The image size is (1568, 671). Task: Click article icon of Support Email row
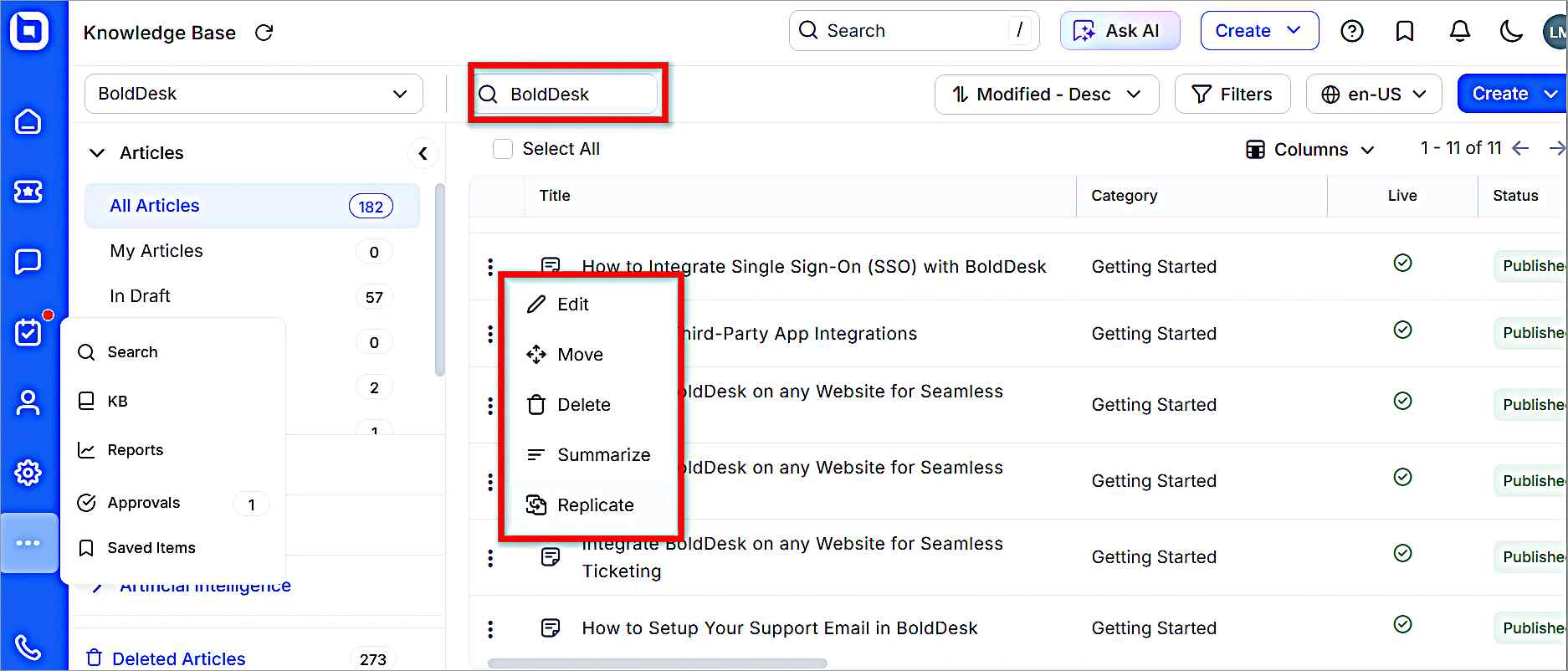(x=551, y=628)
